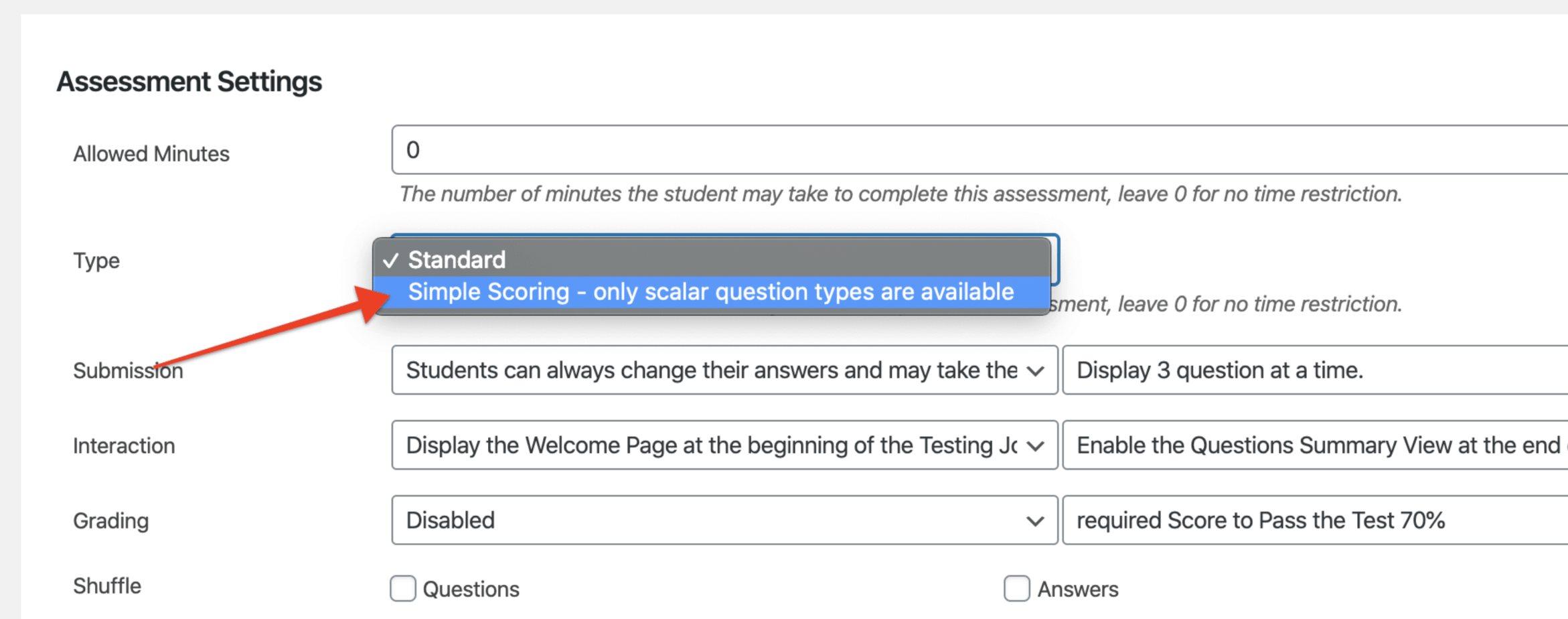Screen dimensions: 1568x619
Task: Click the Grading row label
Action: click(111, 520)
